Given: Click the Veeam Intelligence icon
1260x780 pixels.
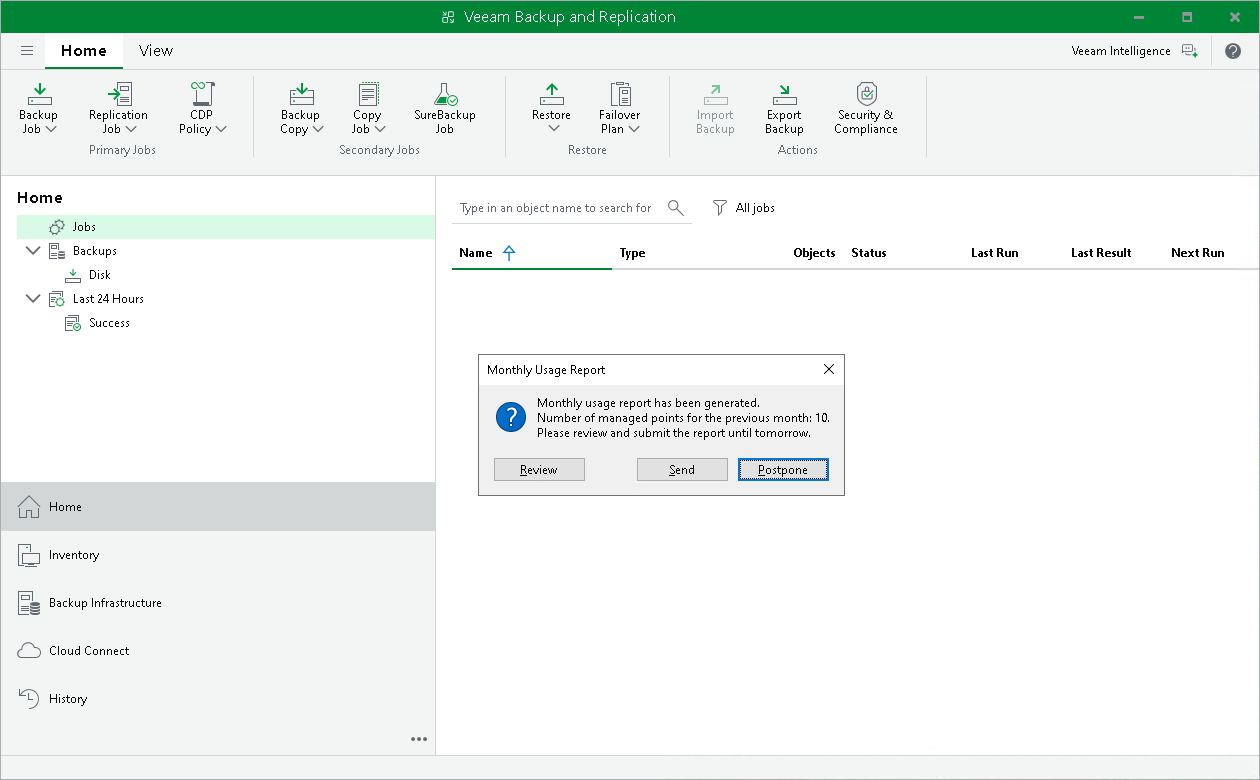Looking at the screenshot, I should click(x=1190, y=50).
